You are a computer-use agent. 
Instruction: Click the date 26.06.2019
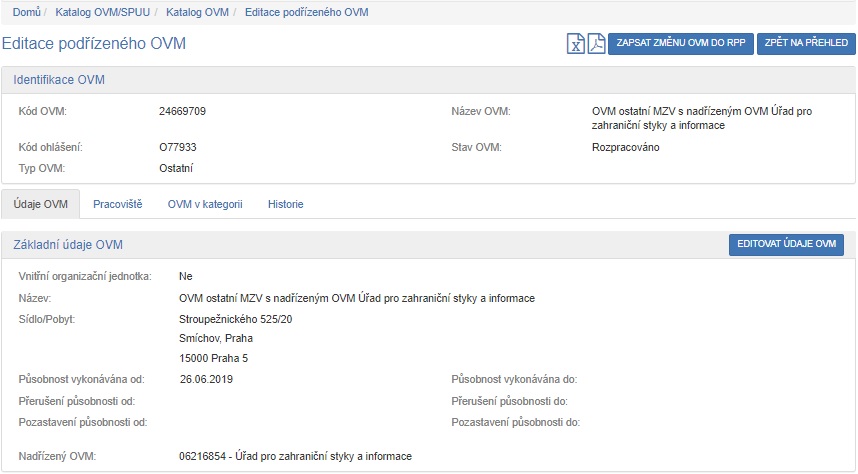206,380
